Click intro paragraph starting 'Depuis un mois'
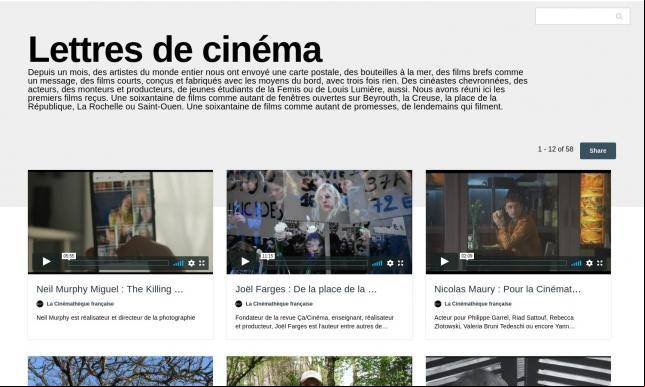The image size is (645, 387). pyautogui.click(x=278, y=89)
